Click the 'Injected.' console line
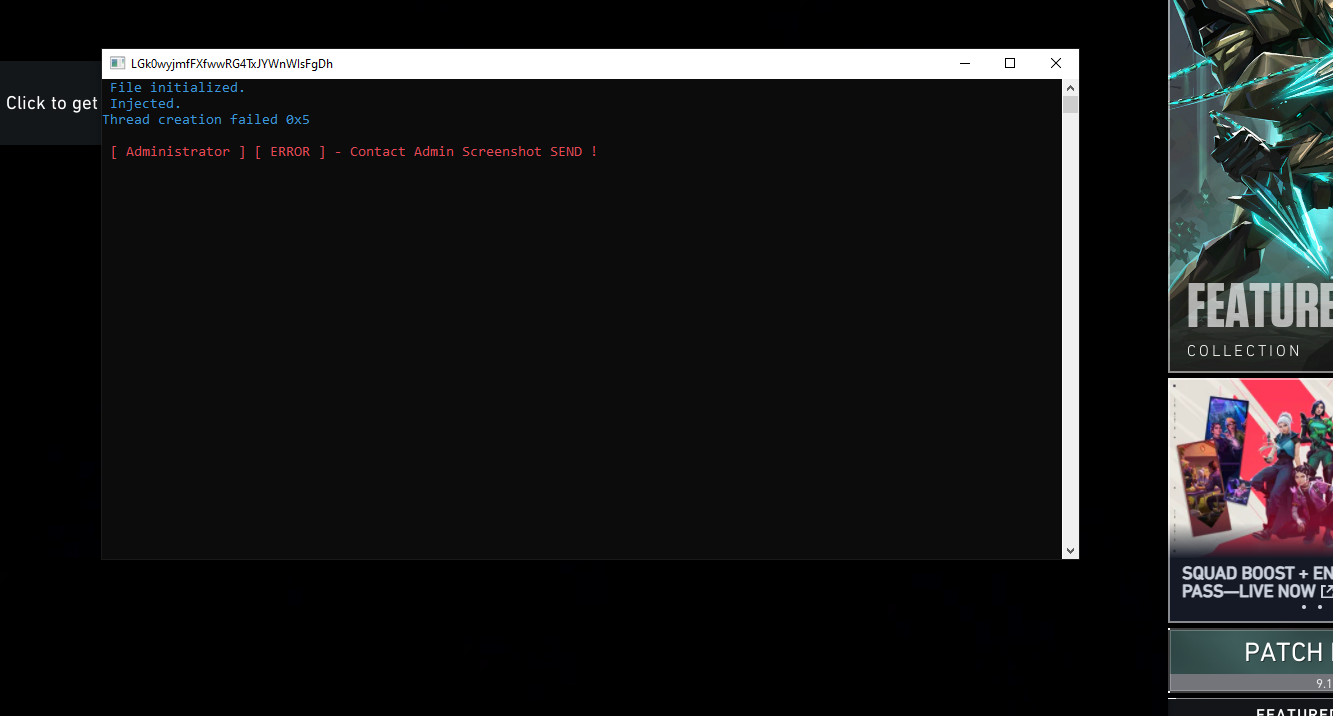Viewport: 1333px width, 716px height. (145, 104)
